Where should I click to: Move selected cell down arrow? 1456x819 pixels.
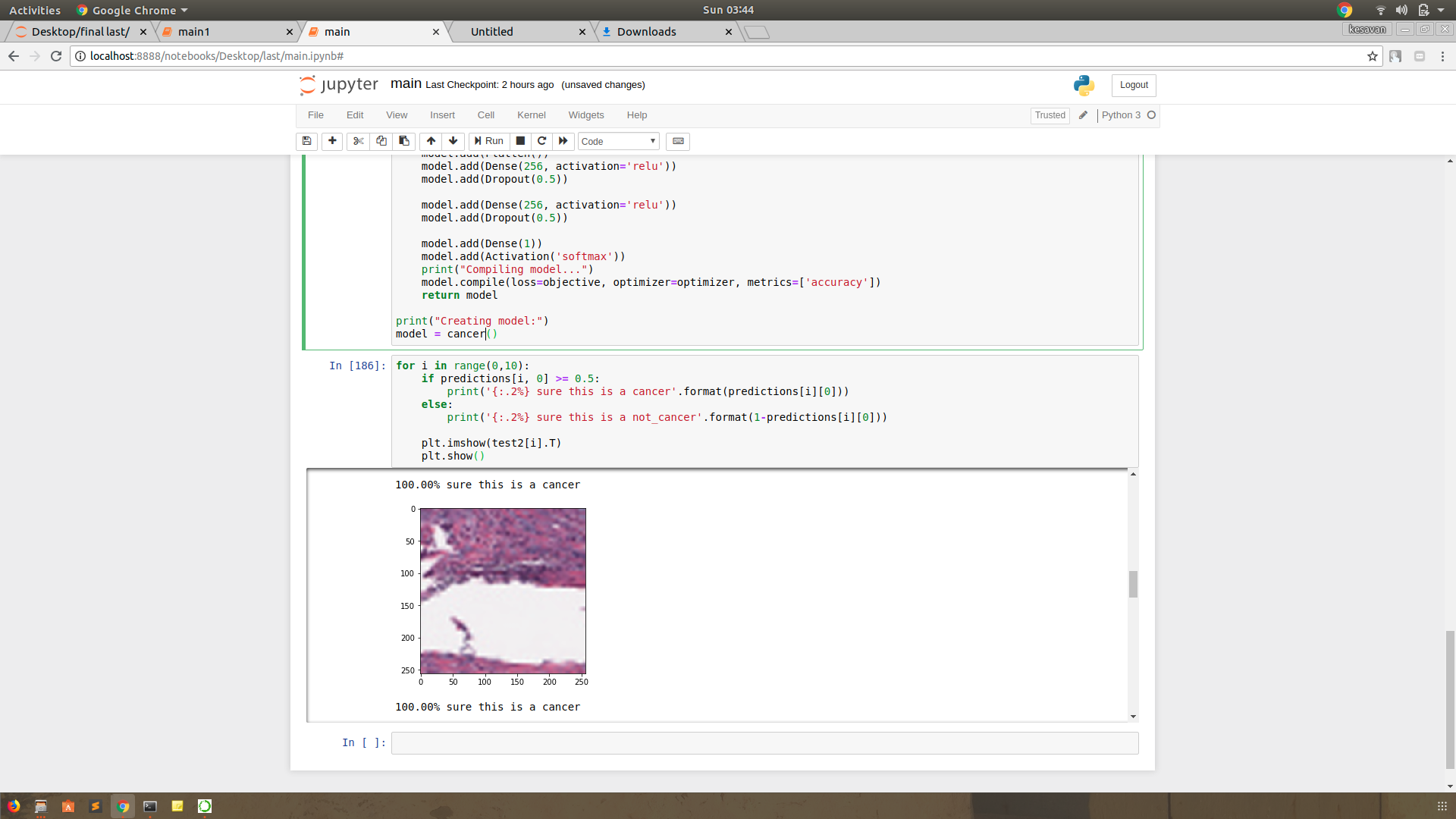(453, 141)
